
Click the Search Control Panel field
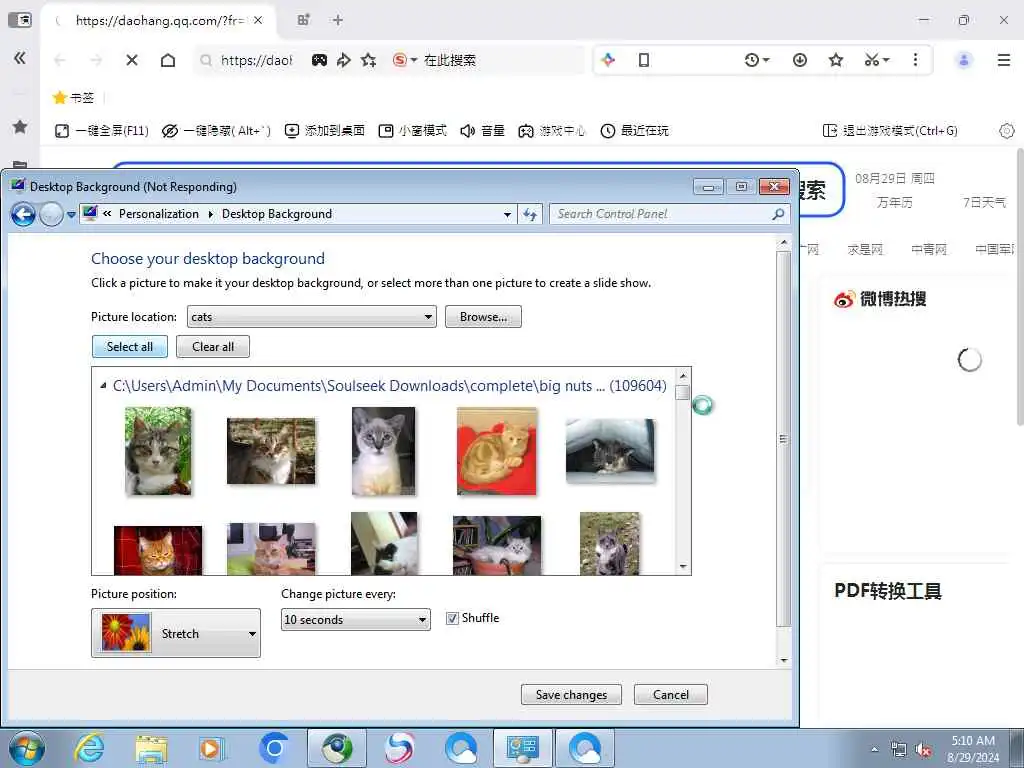tap(670, 214)
